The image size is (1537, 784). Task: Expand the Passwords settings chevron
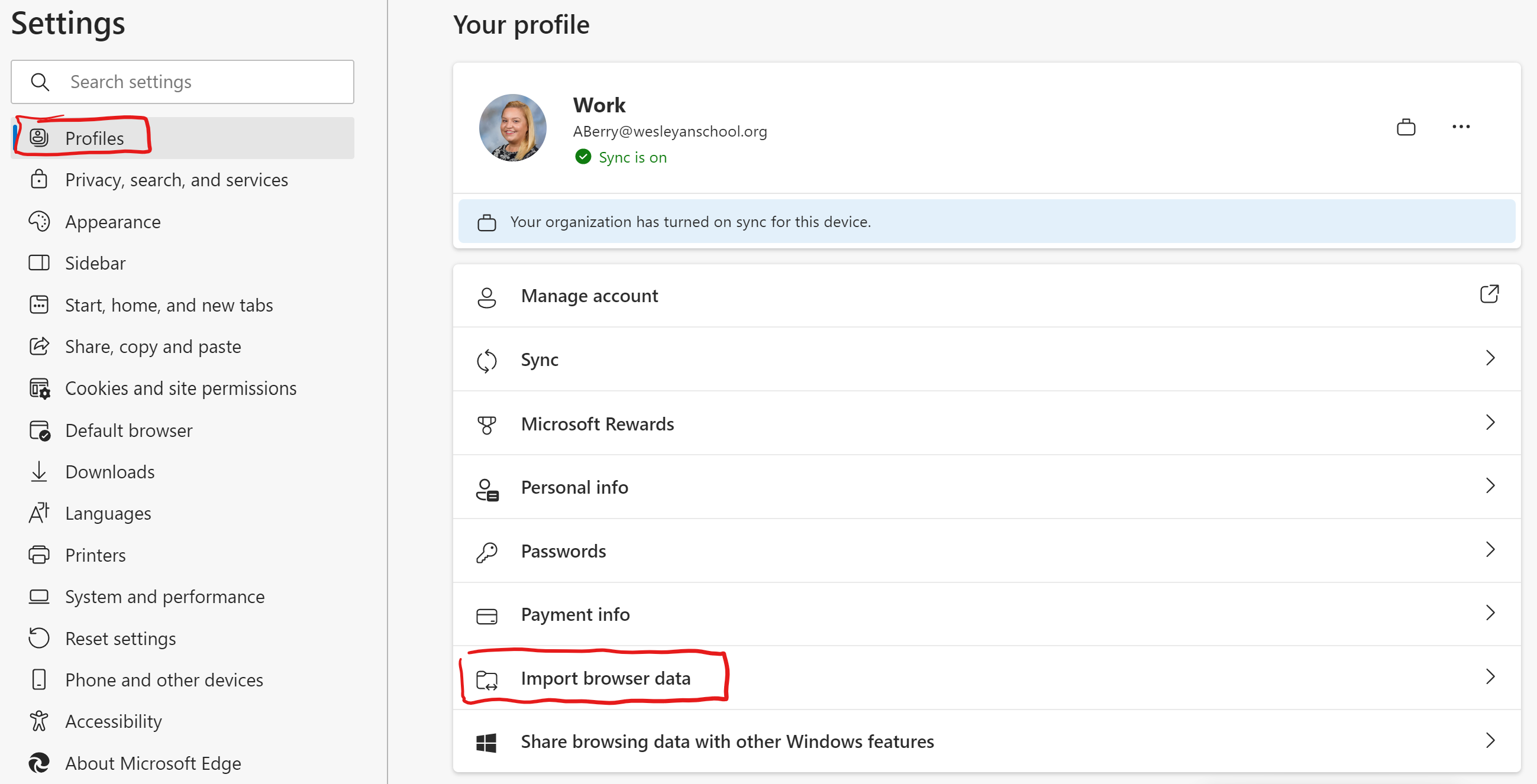click(1490, 550)
